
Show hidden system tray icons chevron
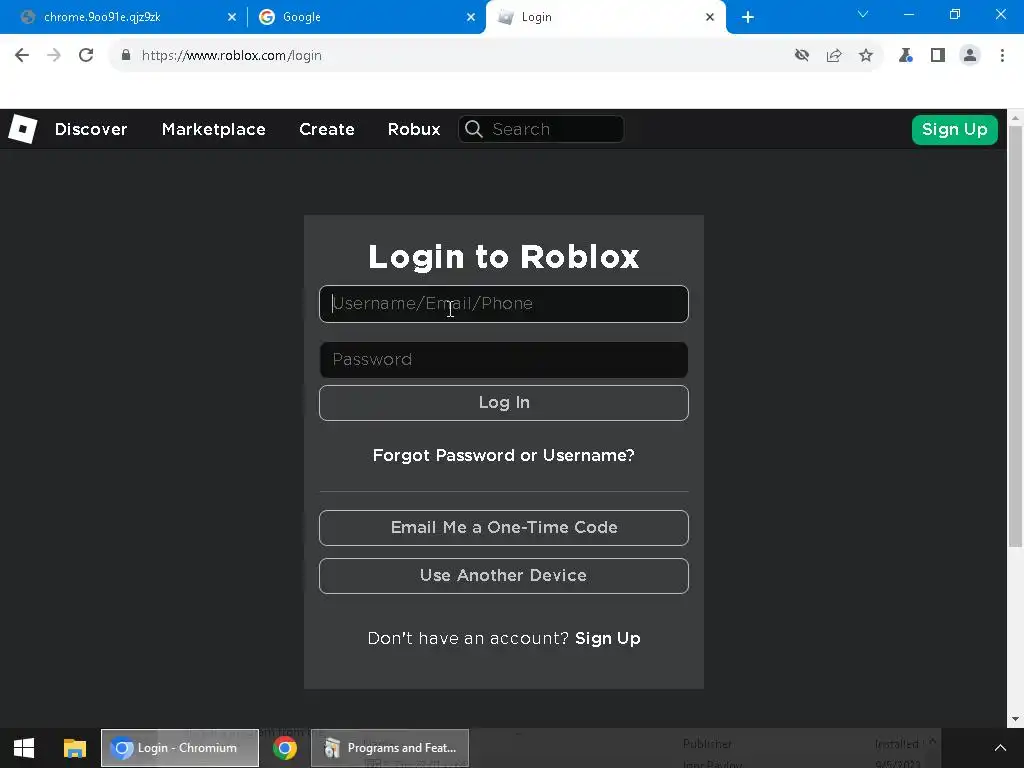(x=1000, y=748)
